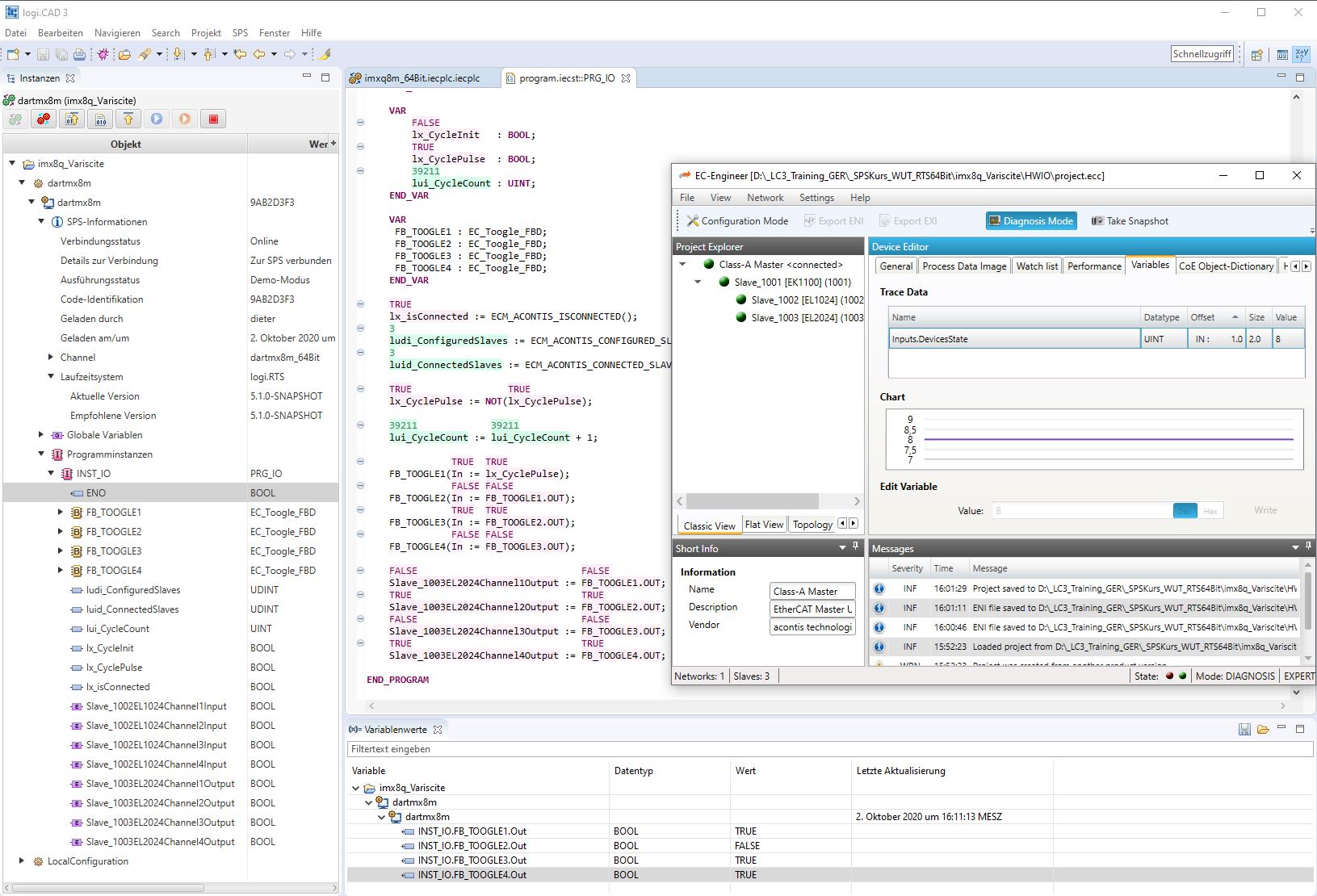1317x896 pixels.
Task: Expand the Globale Variablen node
Action: pyautogui.click(x=41, y=435)
